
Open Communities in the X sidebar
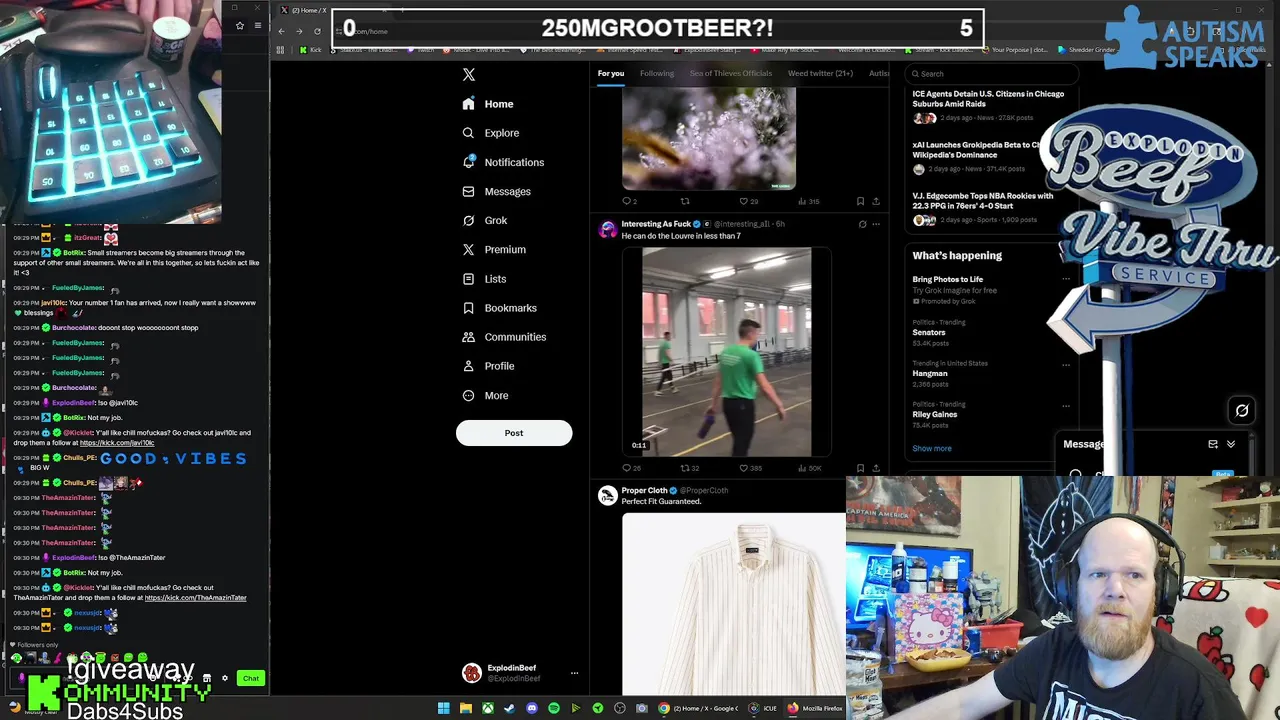[x=504, y=337]
